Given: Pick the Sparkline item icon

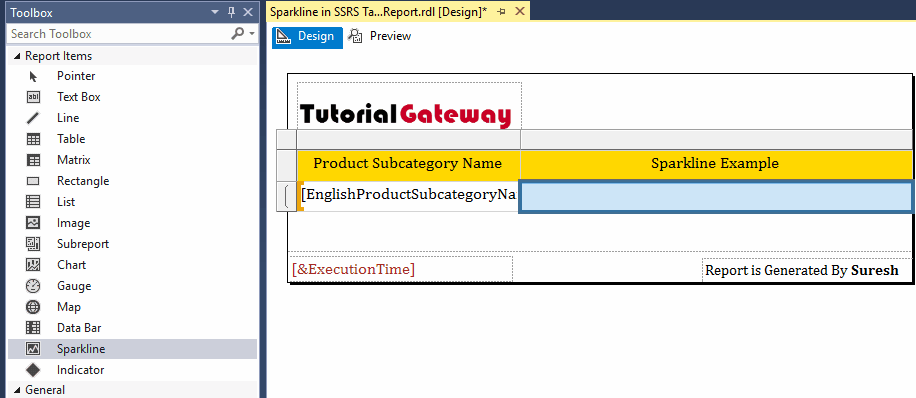Looking at the screenshot, I should pos(33,349).
